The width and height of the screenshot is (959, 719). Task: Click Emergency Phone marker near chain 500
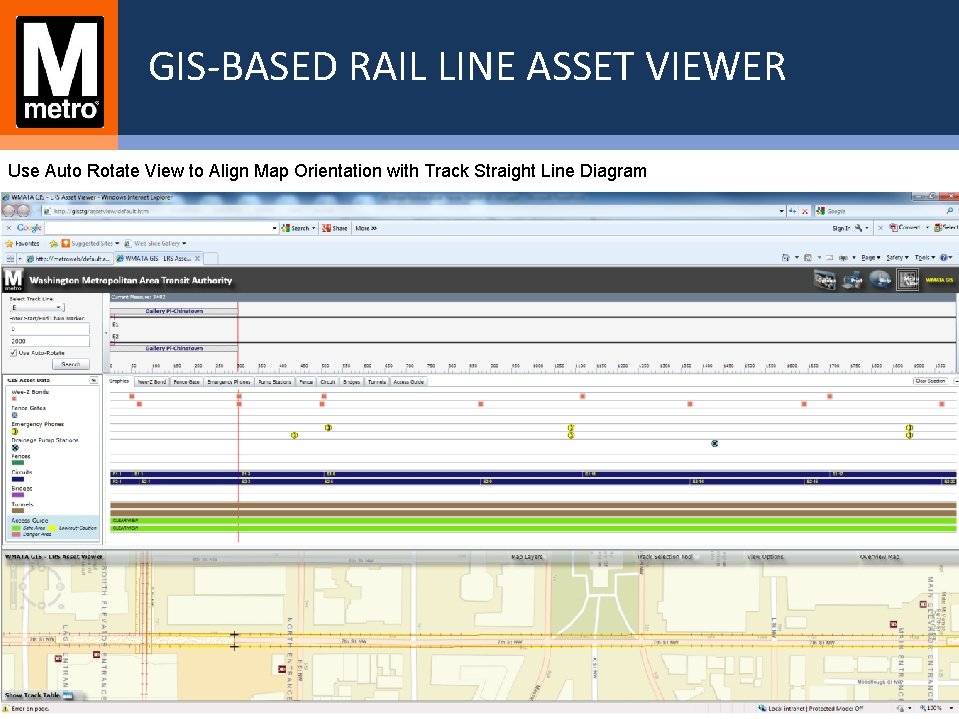tap(328, 427)
